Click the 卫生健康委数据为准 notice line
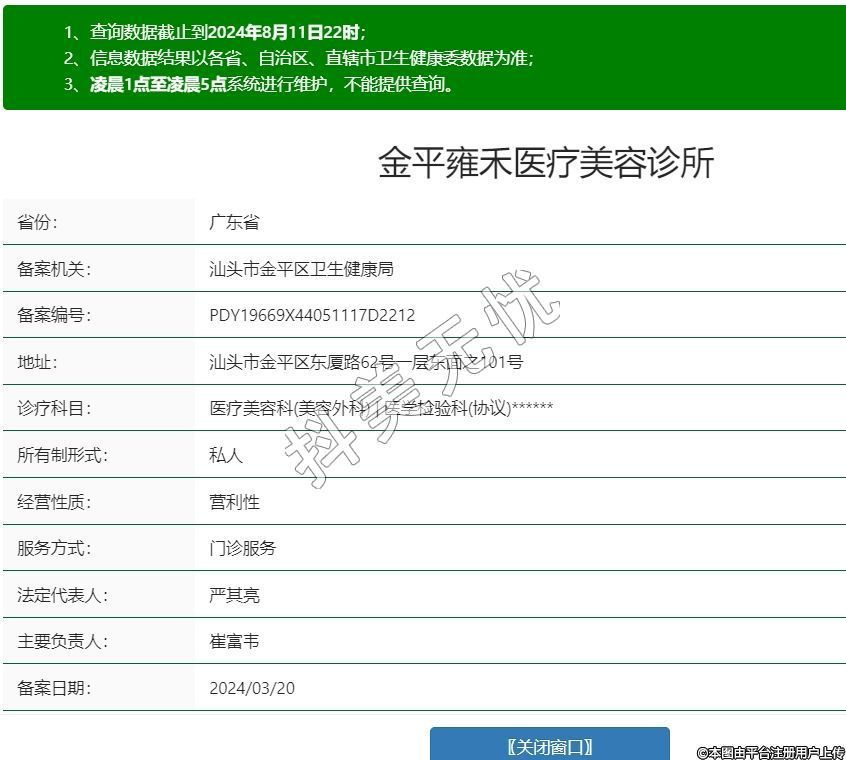The width and height of the screenshot is (846, 760). click(x=299, y=58)
